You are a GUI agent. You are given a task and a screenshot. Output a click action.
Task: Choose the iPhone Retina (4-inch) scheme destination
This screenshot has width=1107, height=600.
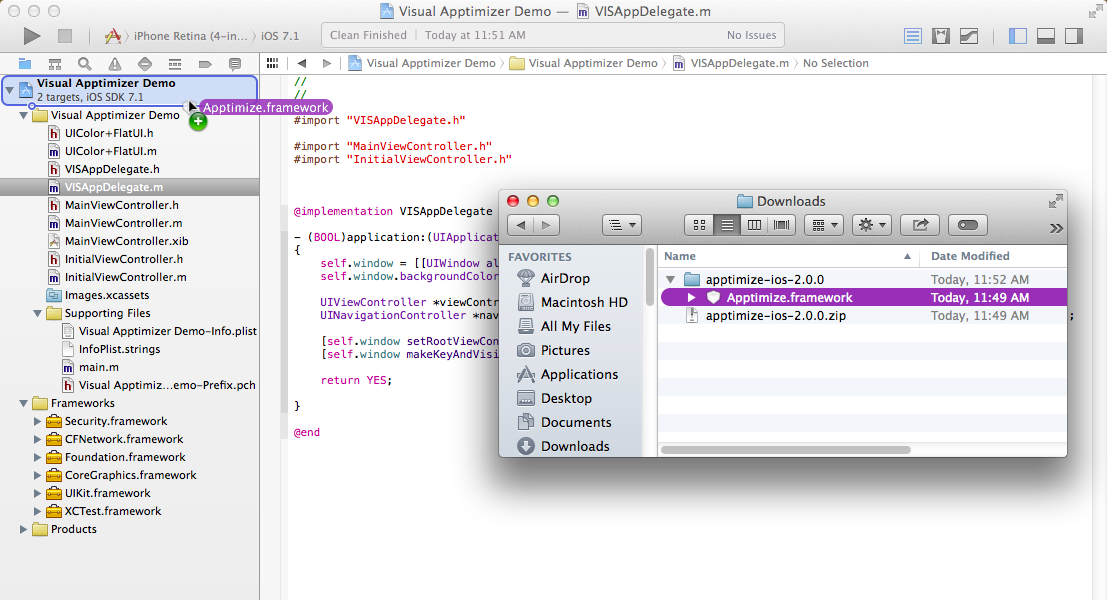(191, 35)
